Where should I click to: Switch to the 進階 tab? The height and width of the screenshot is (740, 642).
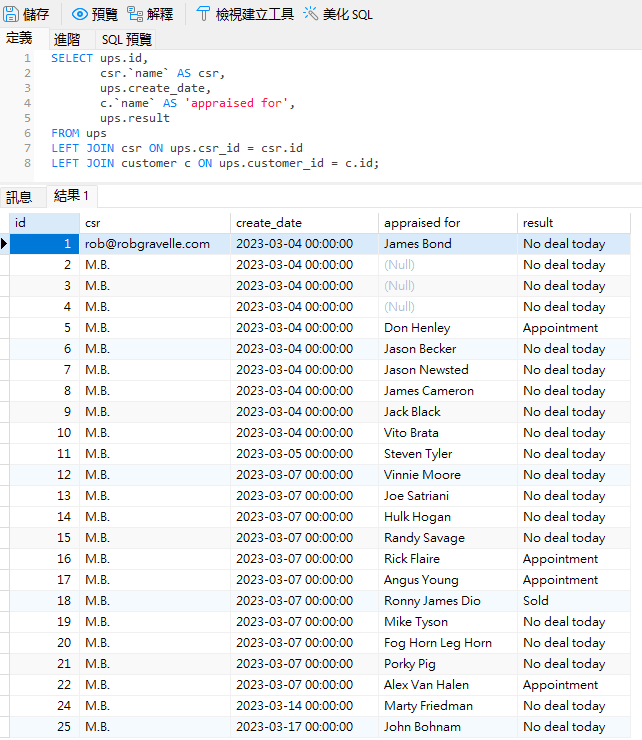(x=67, y=39)
